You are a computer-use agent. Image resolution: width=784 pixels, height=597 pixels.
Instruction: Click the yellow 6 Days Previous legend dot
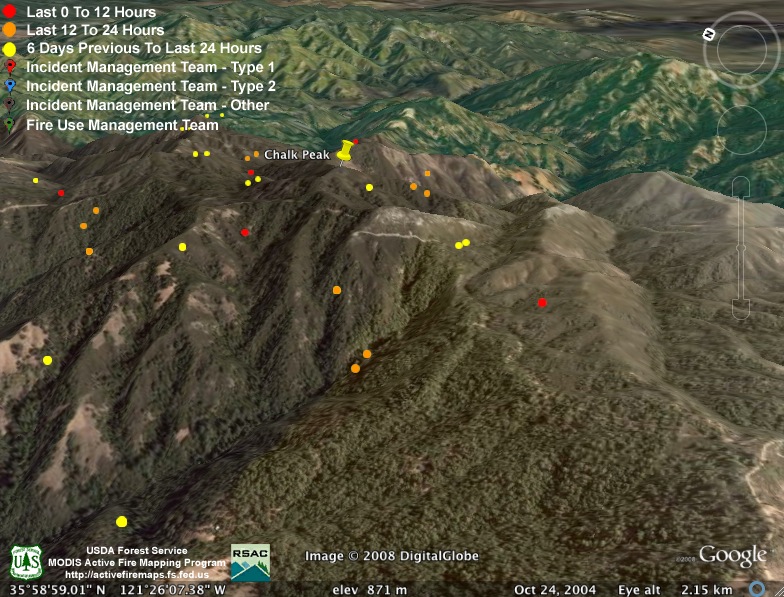click(x=10, y=48)
